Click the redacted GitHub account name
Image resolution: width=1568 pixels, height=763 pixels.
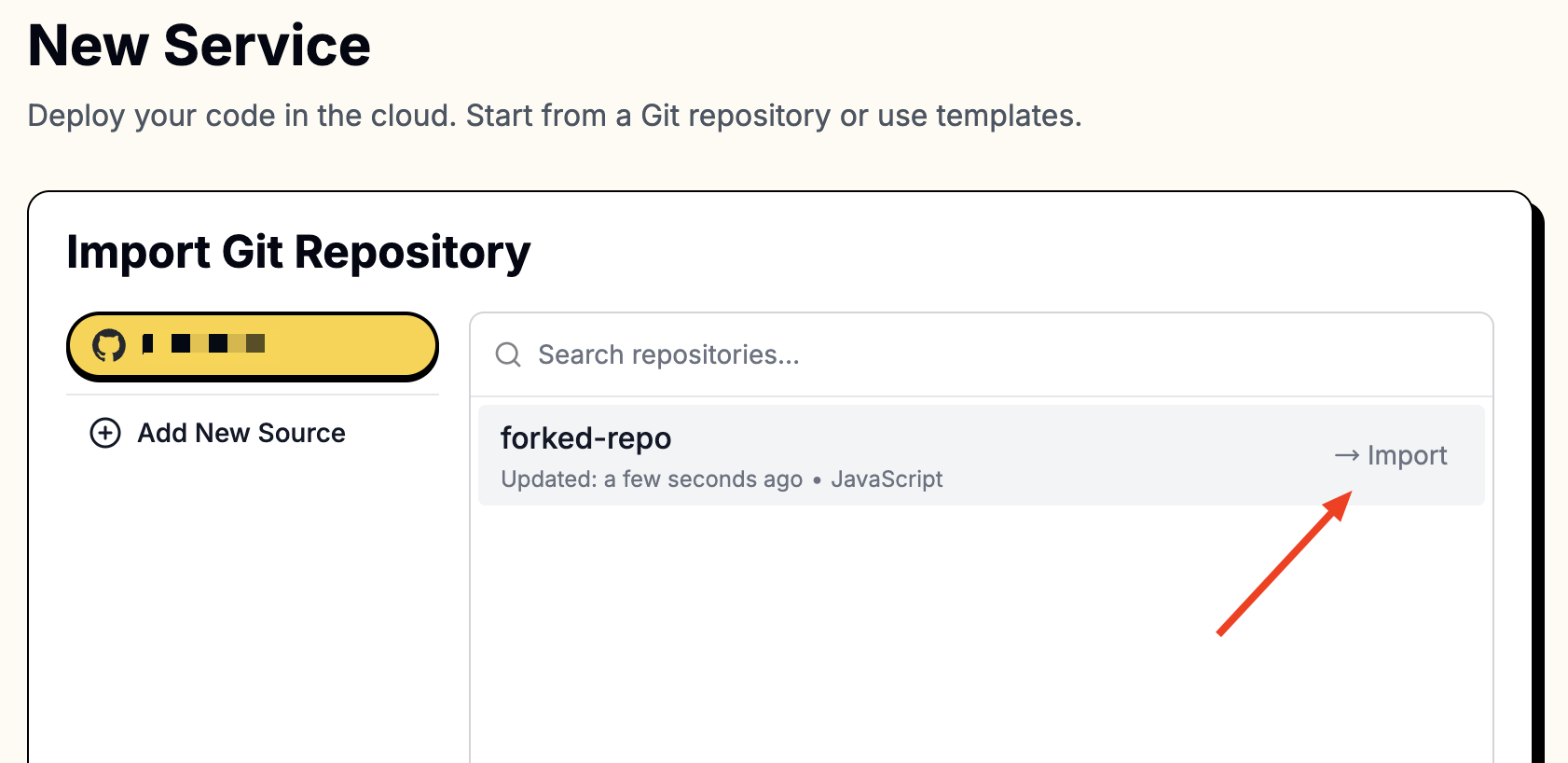(x=203, y=344)
